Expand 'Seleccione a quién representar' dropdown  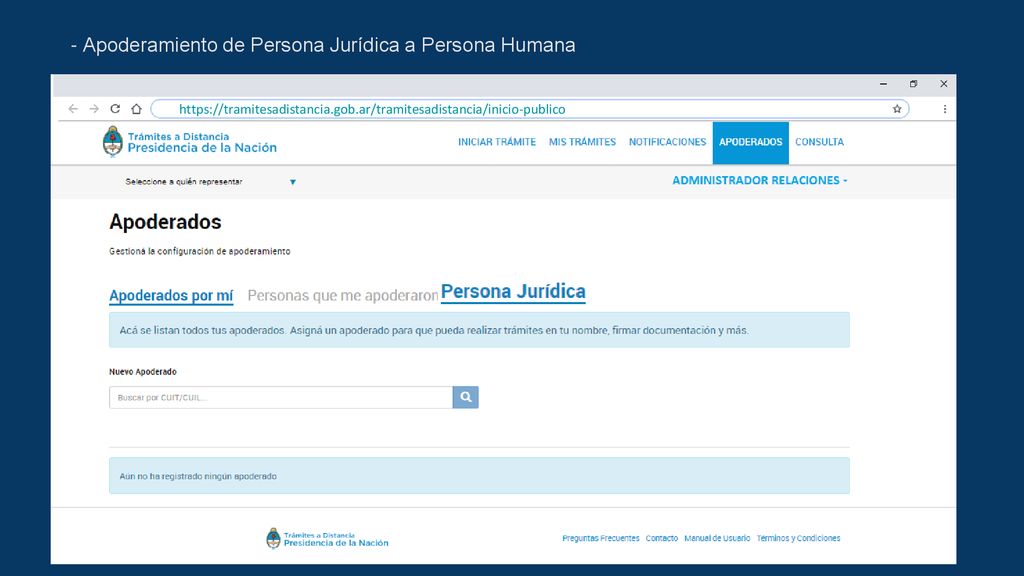[210, 182]
